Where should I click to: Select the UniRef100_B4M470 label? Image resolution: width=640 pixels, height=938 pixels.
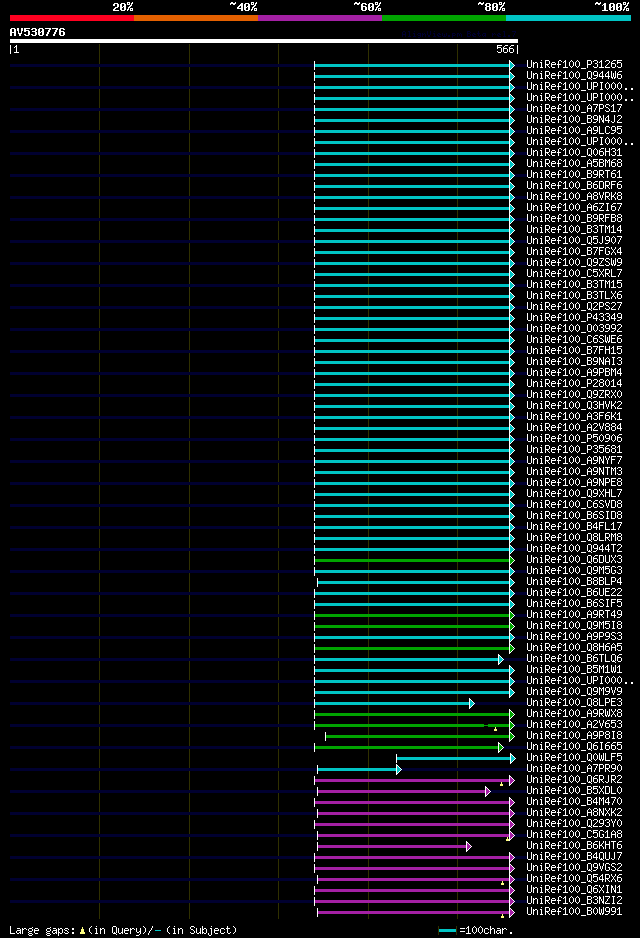tap(574, 802)
